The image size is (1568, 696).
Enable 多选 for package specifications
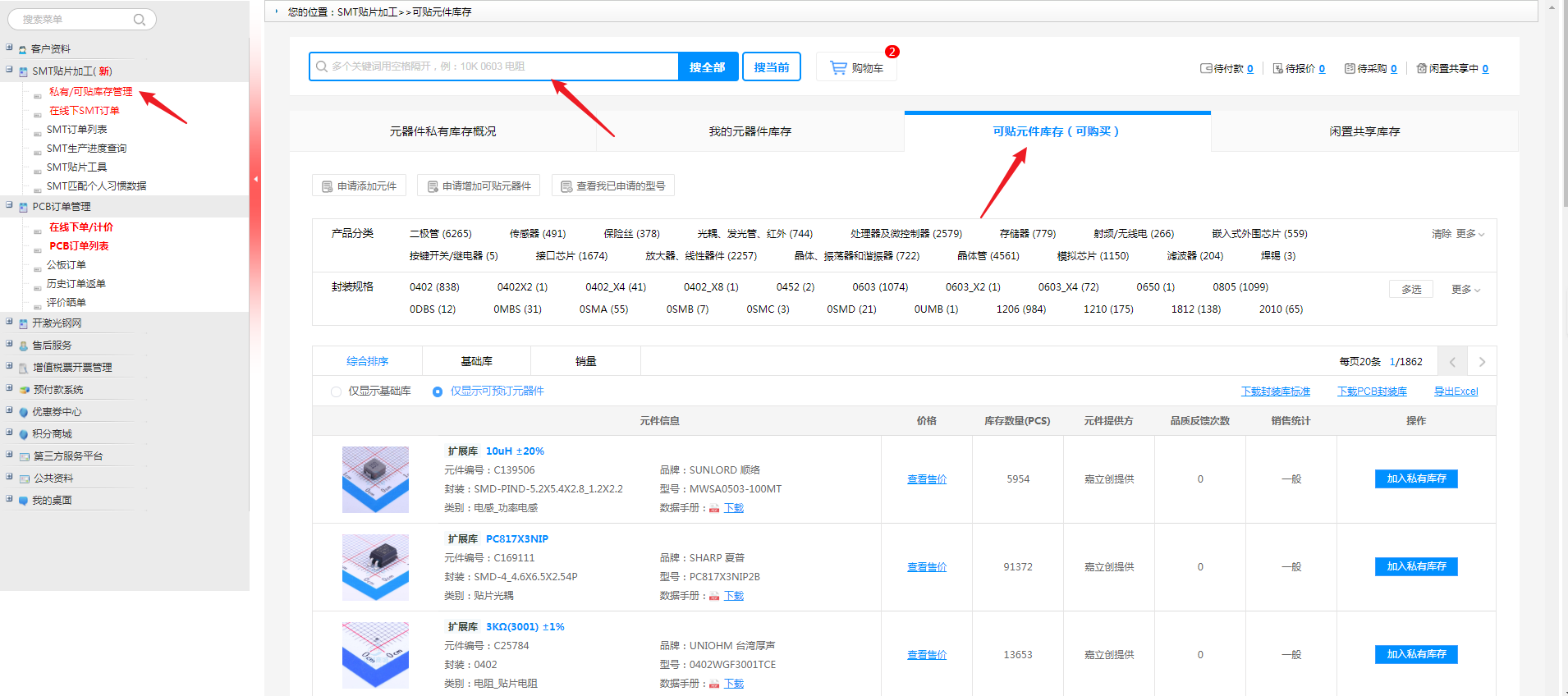(1410, 290)
